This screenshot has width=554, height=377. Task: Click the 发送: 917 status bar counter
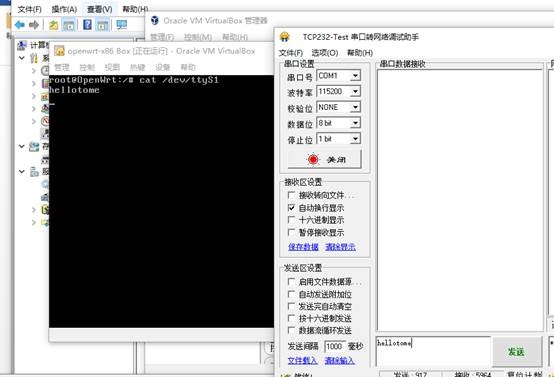[410, 374]
